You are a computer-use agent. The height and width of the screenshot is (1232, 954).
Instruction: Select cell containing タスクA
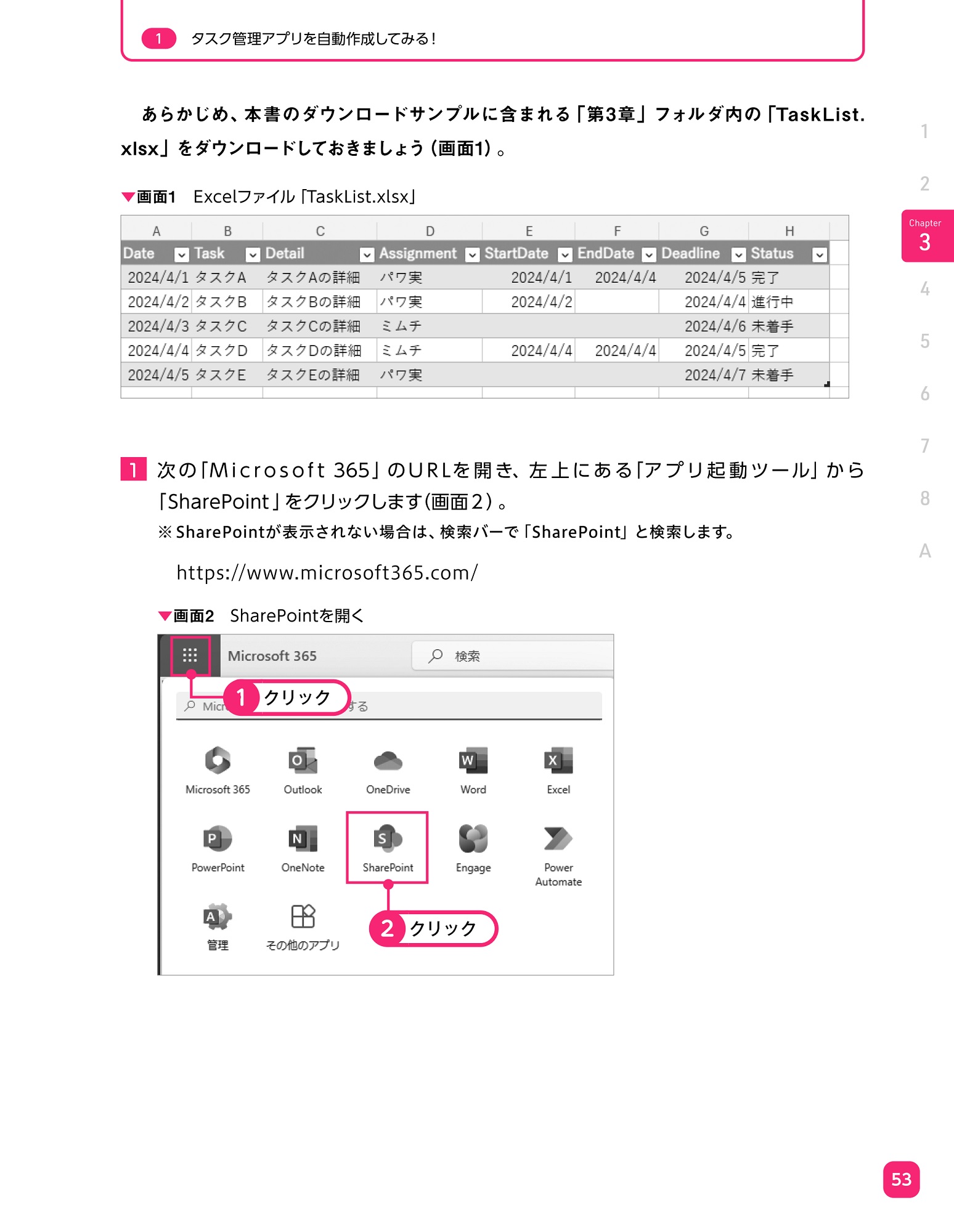[x=227, y=277]
